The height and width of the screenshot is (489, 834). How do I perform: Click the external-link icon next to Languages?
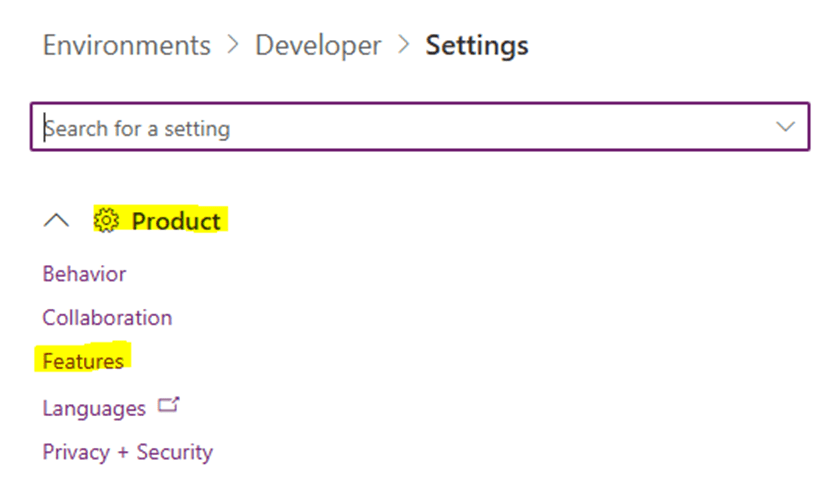[x=169, y=406]
